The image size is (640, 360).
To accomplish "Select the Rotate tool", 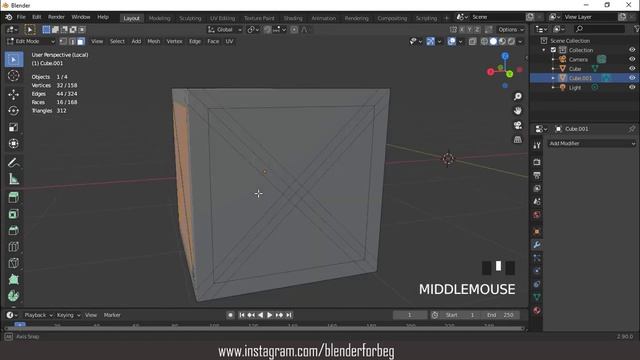I will 13,111.
